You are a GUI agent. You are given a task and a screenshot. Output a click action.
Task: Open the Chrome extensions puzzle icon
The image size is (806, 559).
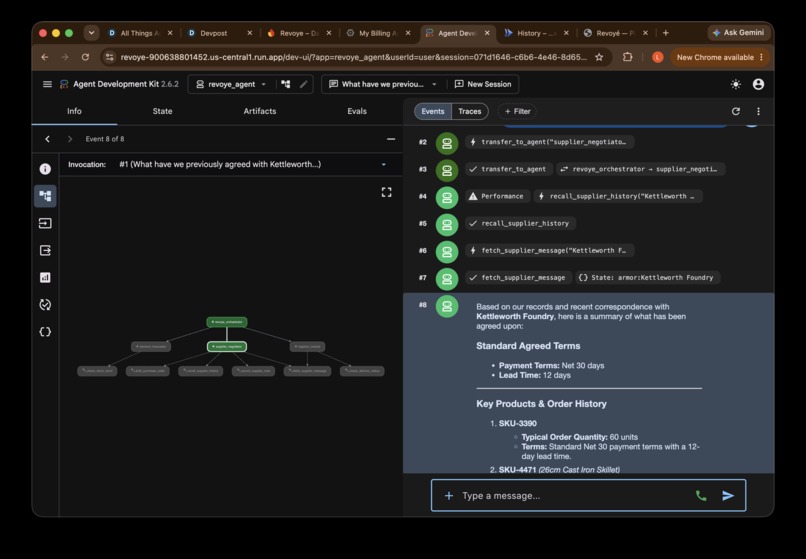pos(627,57)
